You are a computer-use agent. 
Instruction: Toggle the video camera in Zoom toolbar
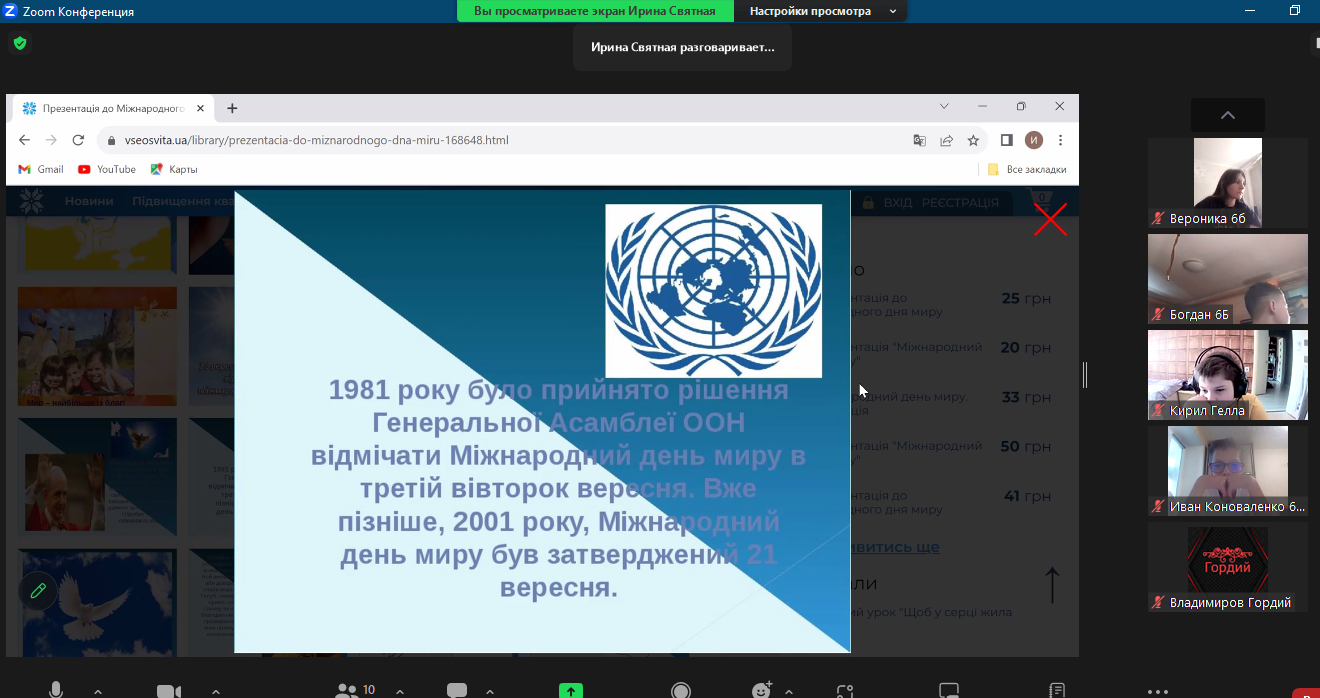click(169, 691)
